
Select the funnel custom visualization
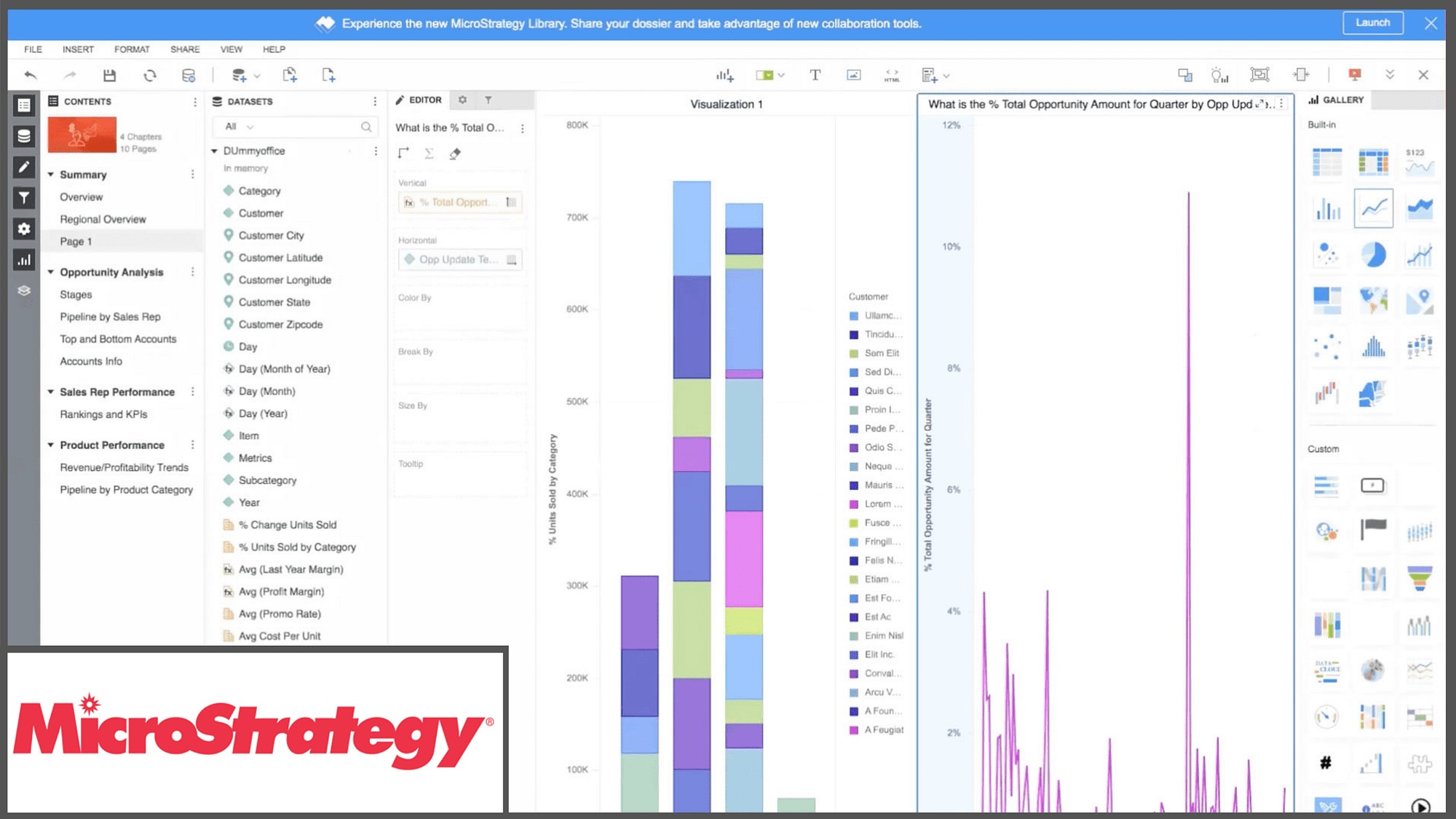pos(1419,578)
